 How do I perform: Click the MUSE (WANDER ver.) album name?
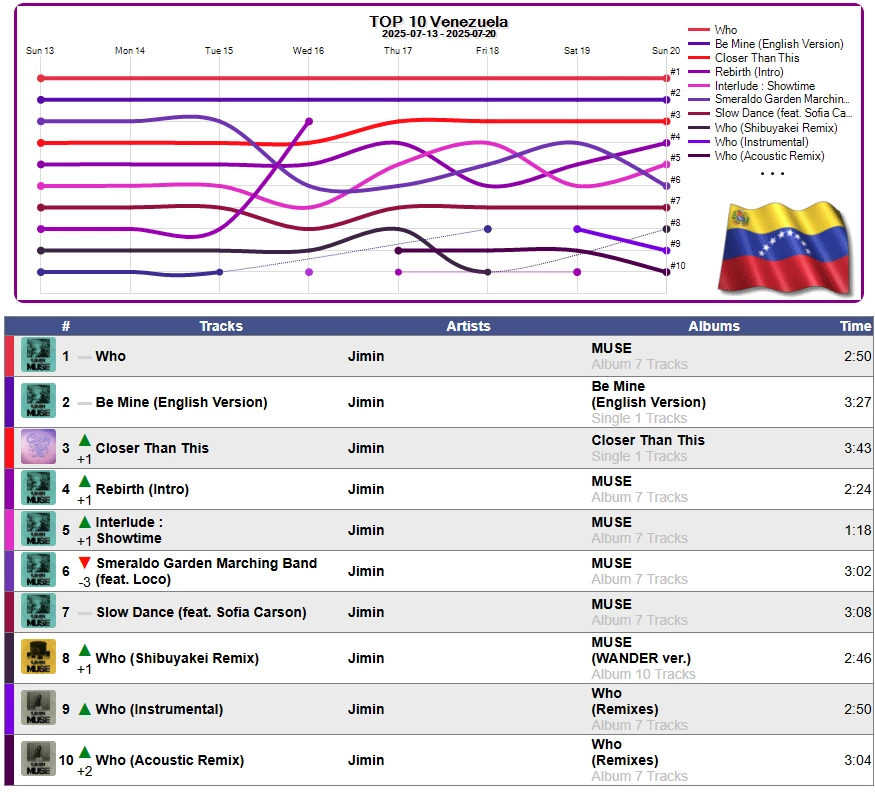tap(641, 650)
